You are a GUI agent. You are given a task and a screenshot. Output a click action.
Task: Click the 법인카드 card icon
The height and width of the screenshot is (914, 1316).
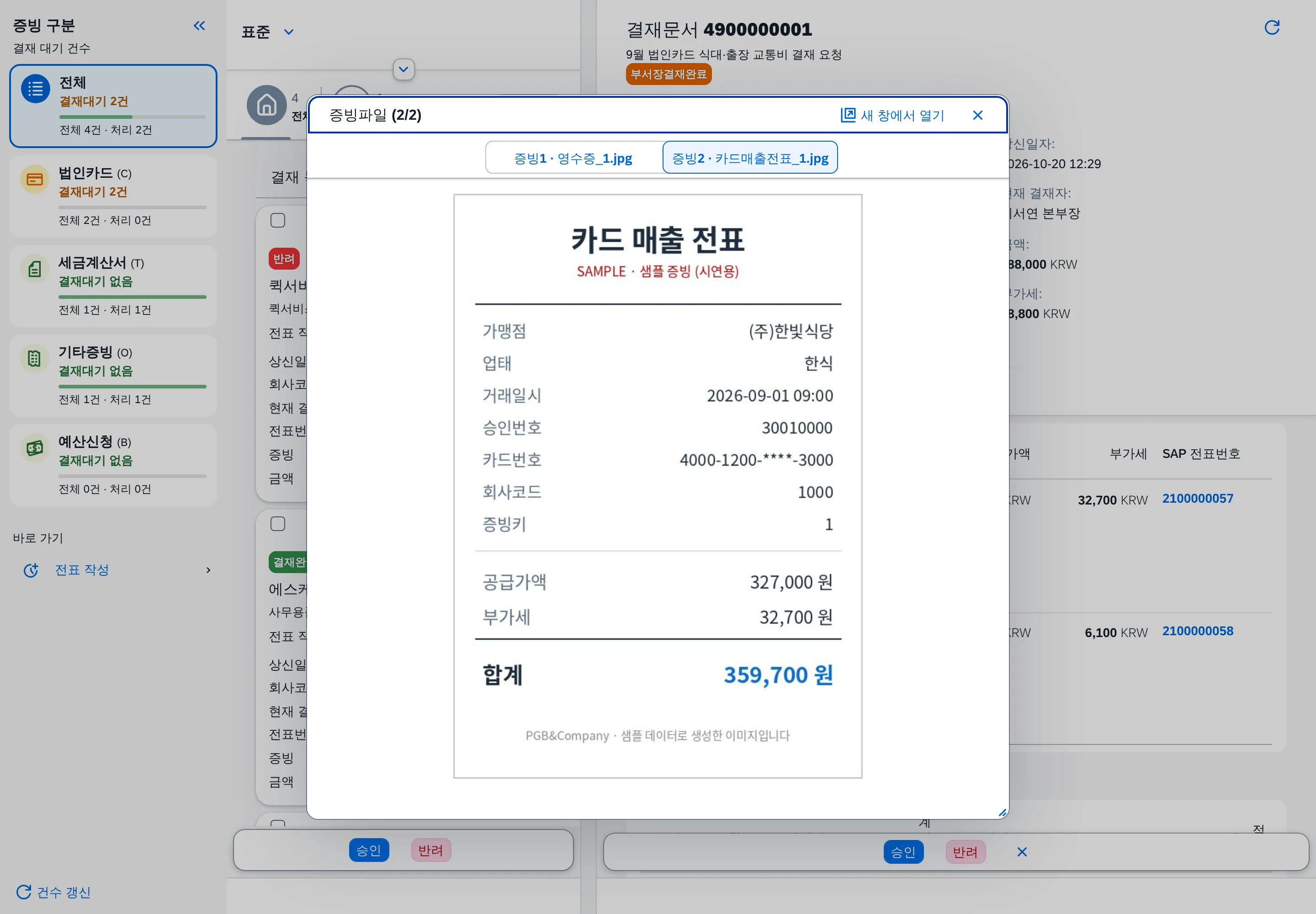click(34, 179)
